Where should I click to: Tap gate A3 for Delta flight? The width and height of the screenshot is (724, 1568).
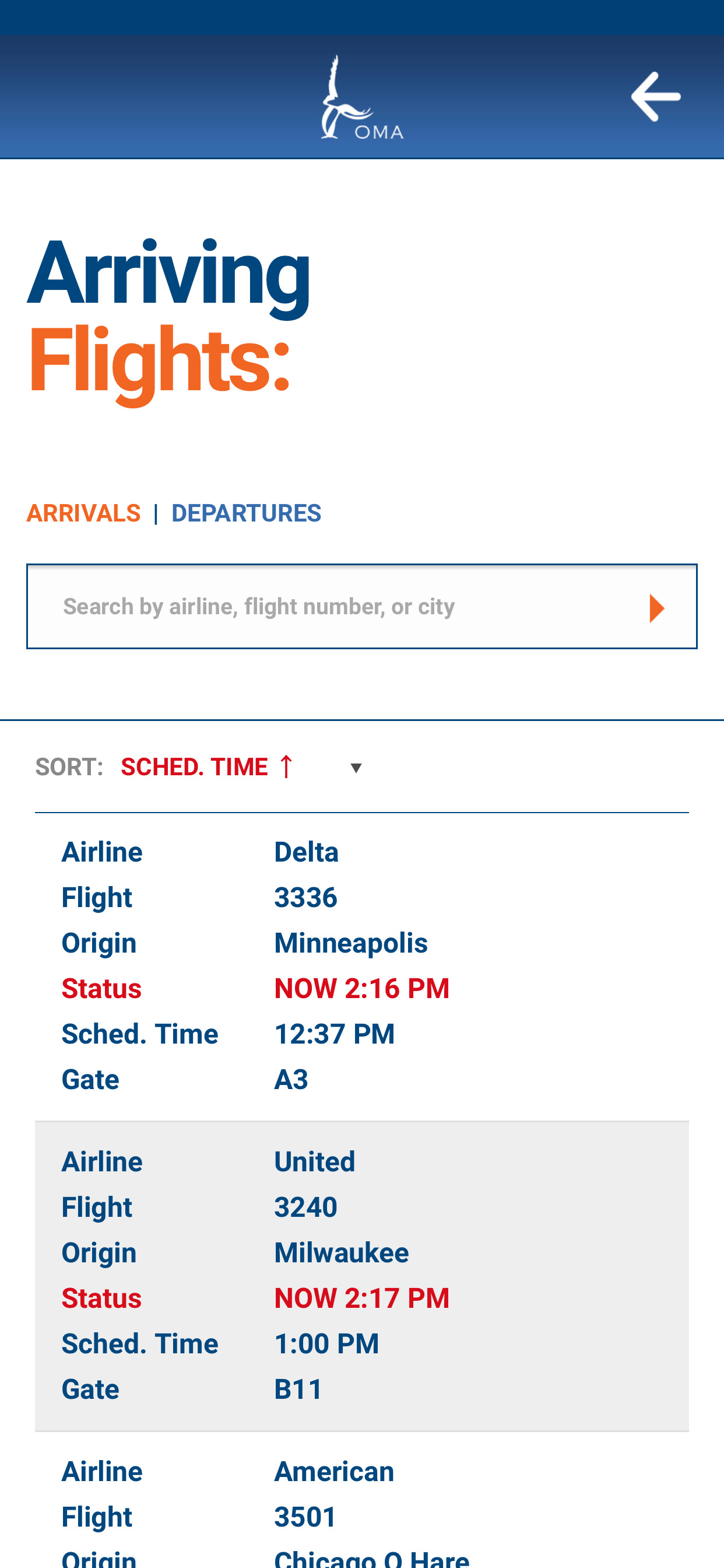pos(291,1079)
